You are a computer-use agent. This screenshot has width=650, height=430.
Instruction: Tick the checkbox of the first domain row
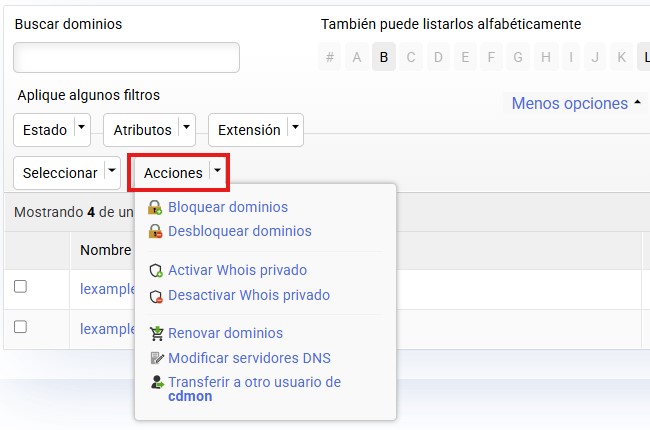20,287
